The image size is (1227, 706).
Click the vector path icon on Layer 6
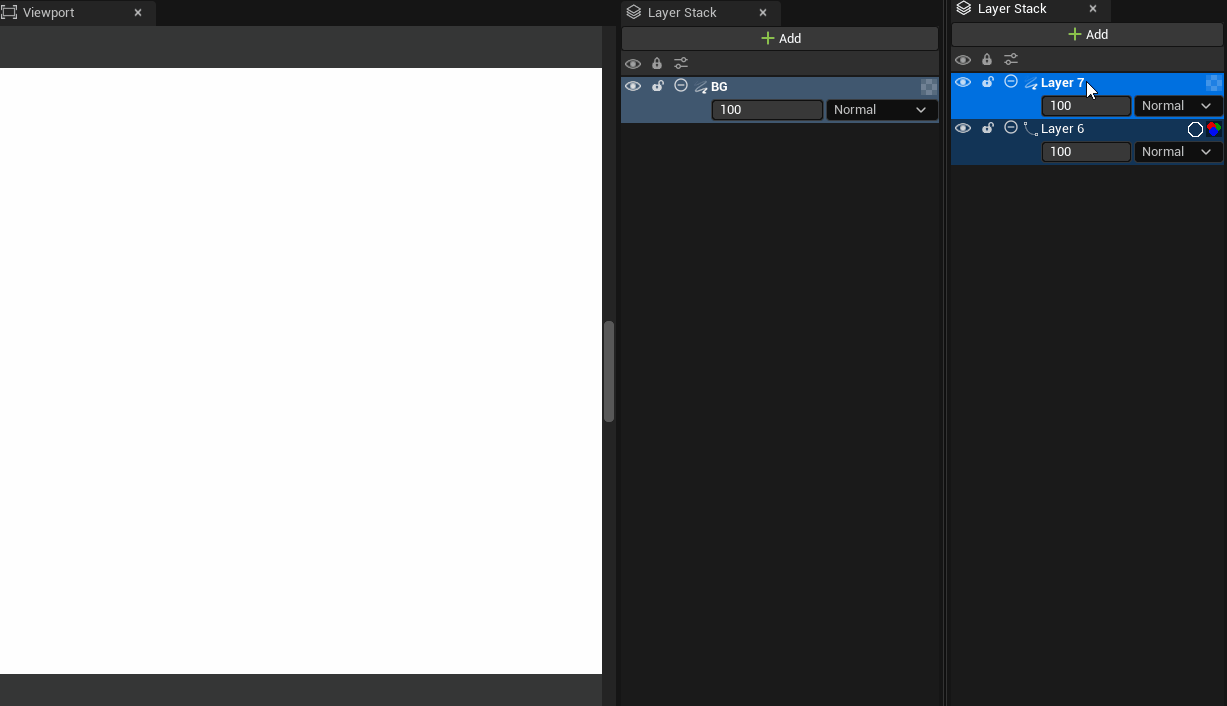[1031, 129]
